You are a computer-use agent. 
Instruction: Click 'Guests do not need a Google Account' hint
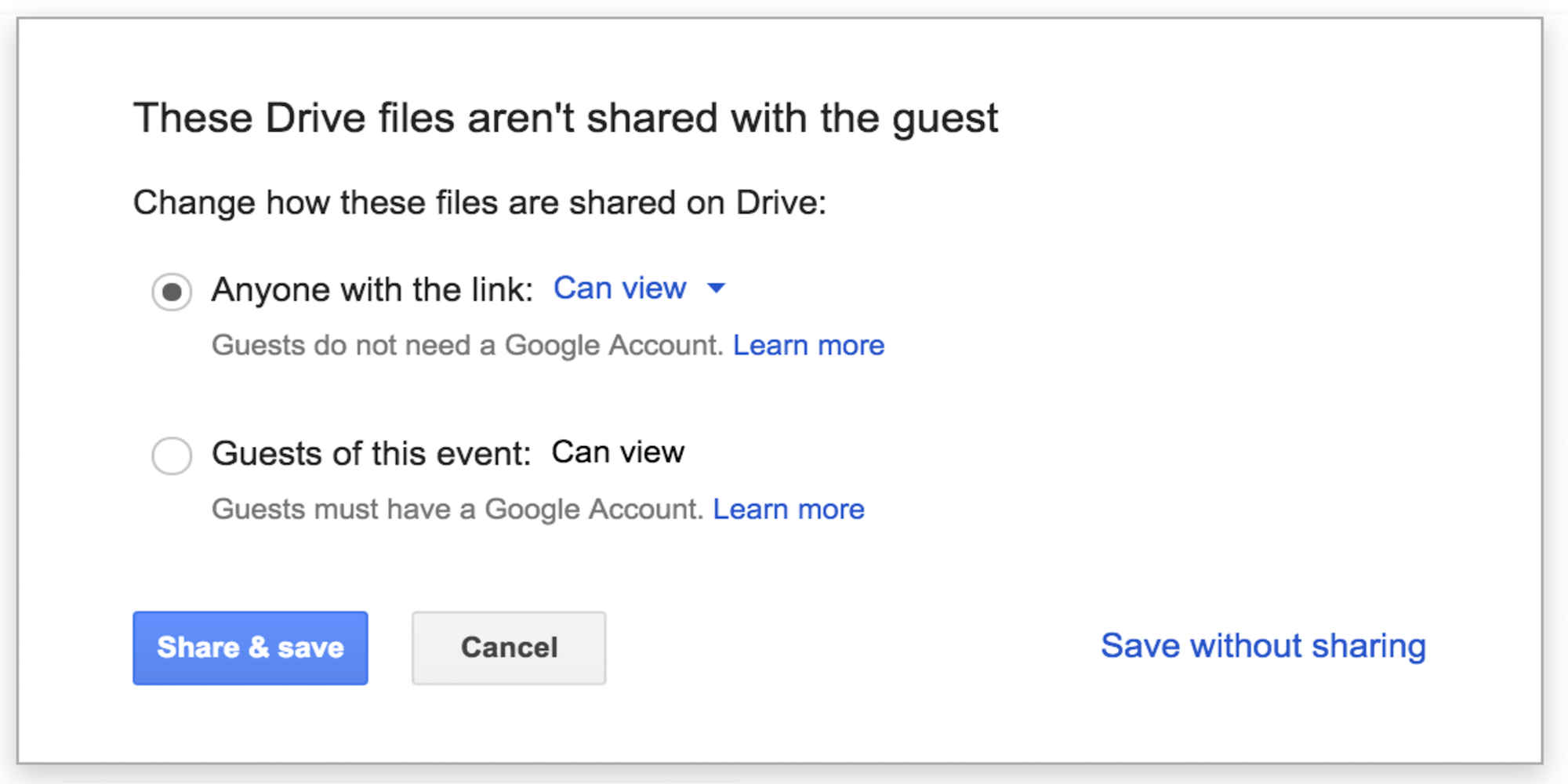click(466, 346)
